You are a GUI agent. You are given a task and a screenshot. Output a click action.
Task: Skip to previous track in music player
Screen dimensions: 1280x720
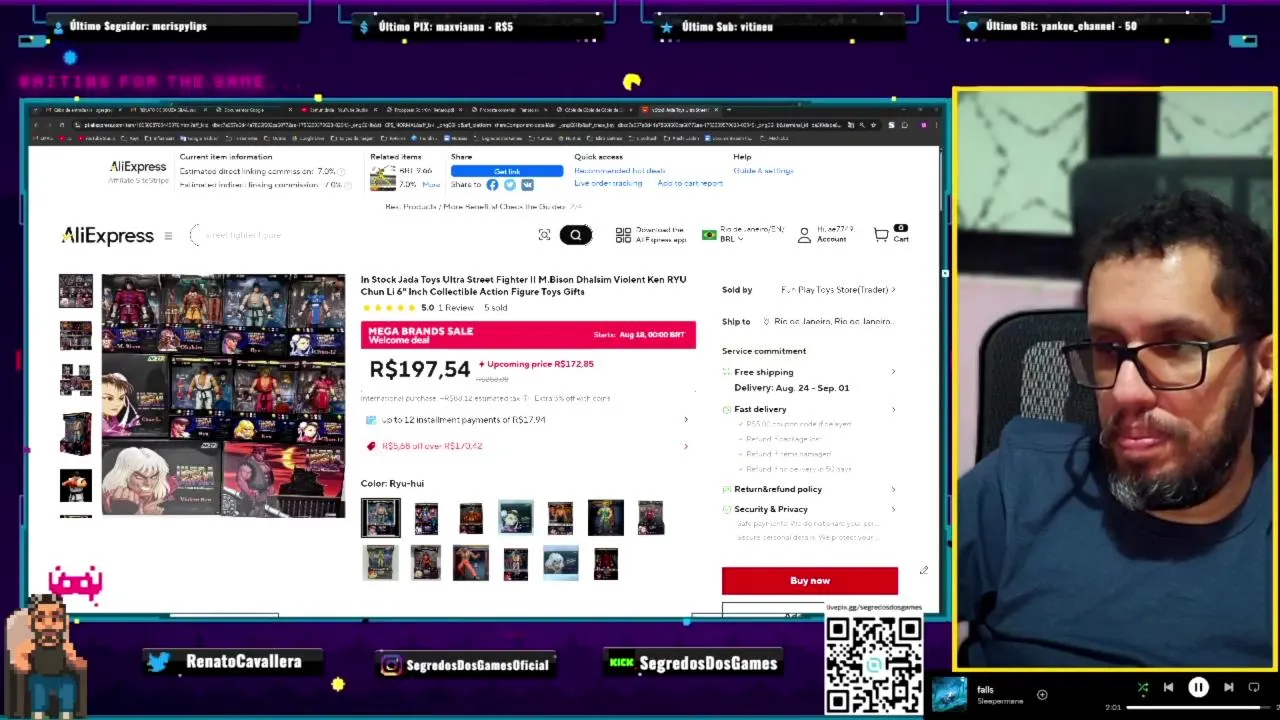1168,688
